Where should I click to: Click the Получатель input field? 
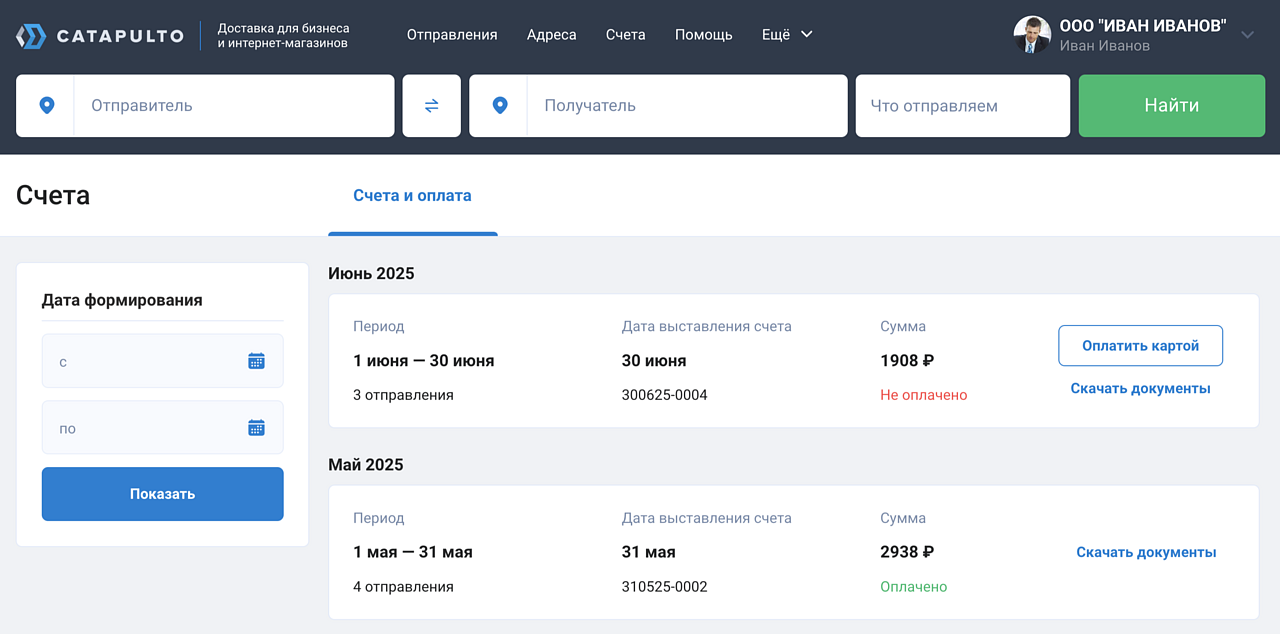[687, 105]
